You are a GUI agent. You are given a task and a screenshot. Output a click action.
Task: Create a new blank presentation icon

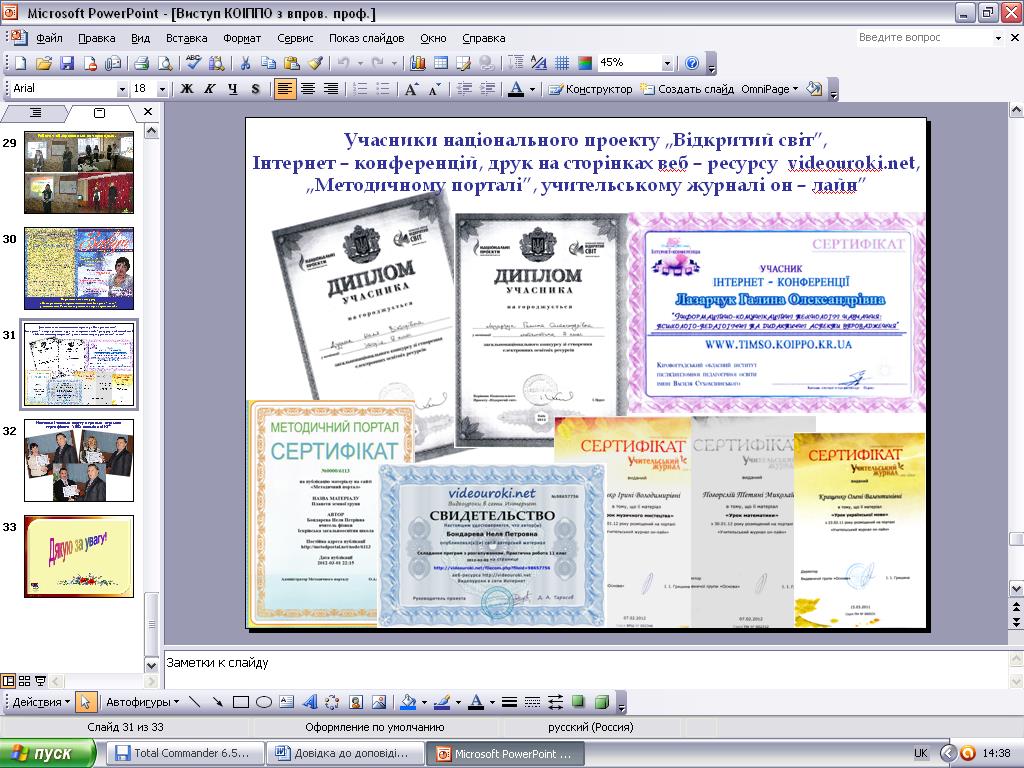[21, 63]
